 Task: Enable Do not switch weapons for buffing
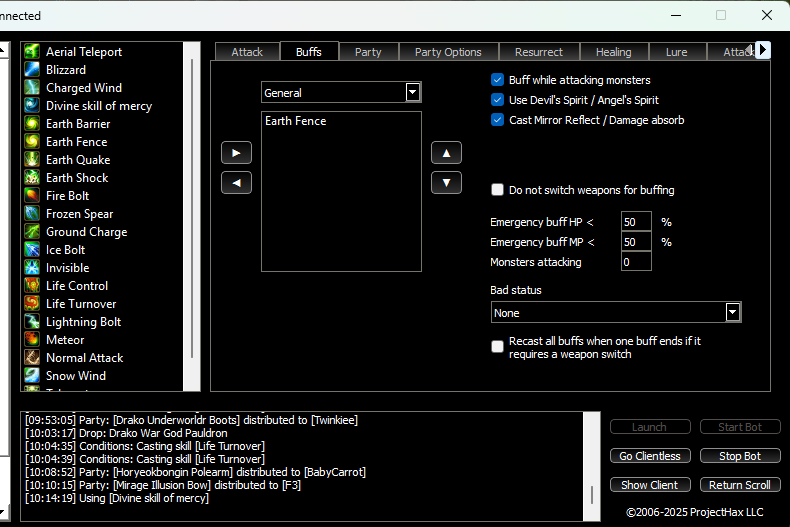[x=498, y=190]
